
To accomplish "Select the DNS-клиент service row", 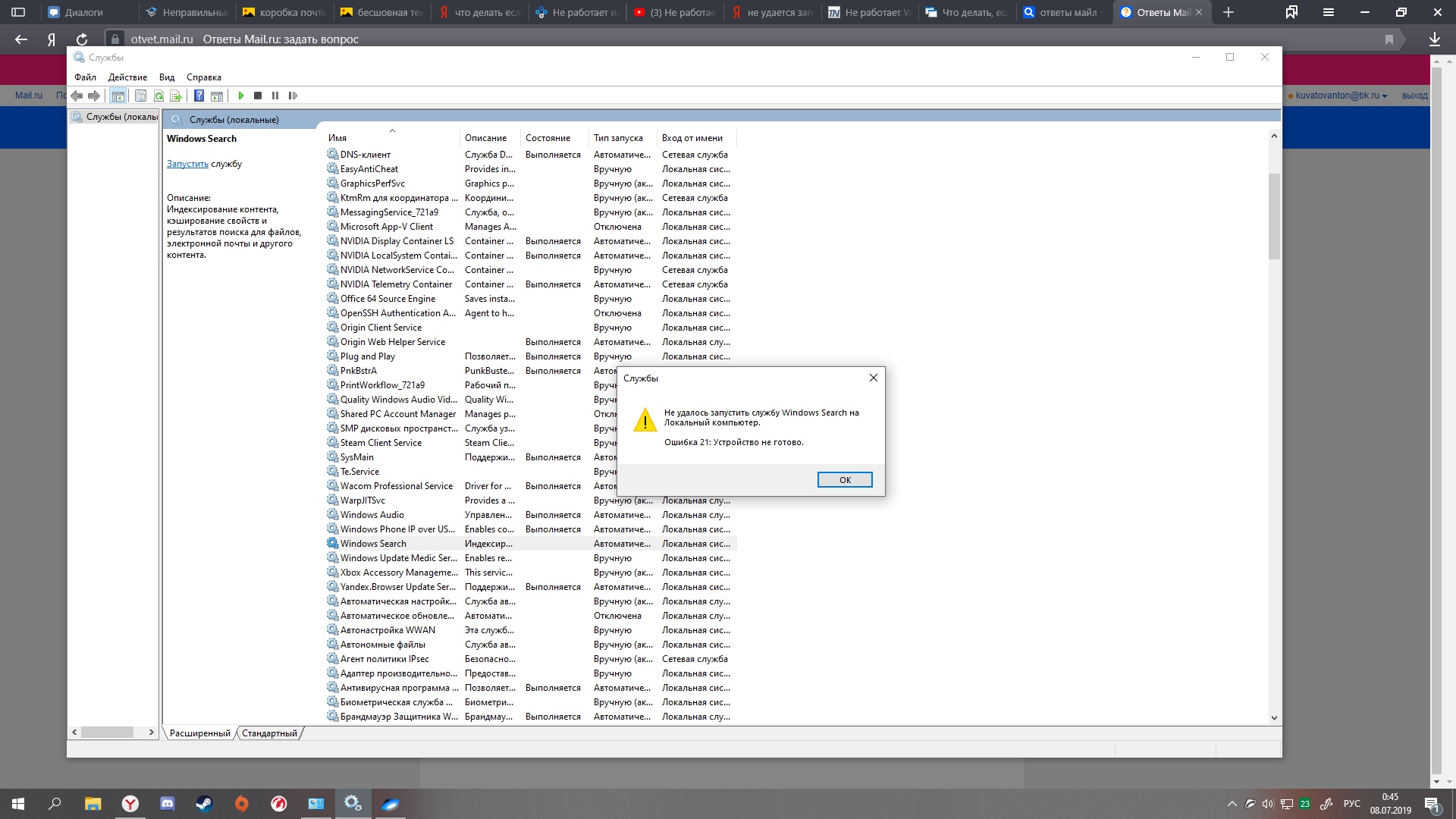I will (531, 155).
